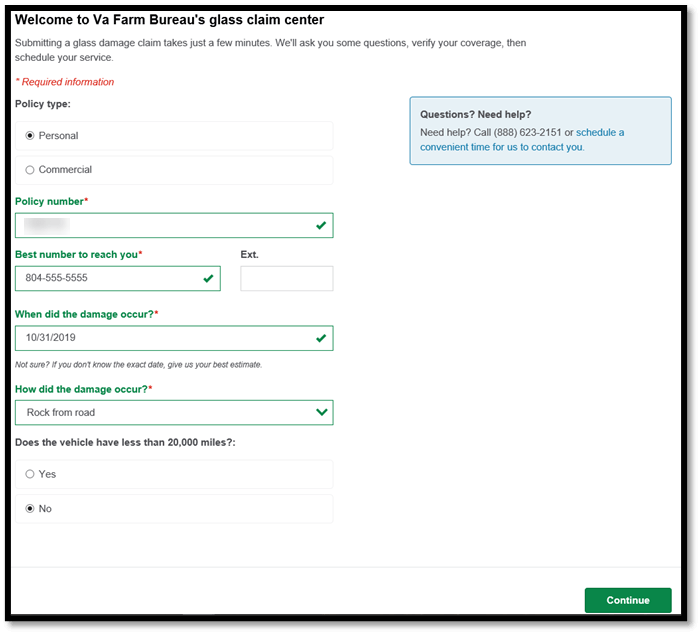Click the How did the damage occur label

(x=83, y=389)
